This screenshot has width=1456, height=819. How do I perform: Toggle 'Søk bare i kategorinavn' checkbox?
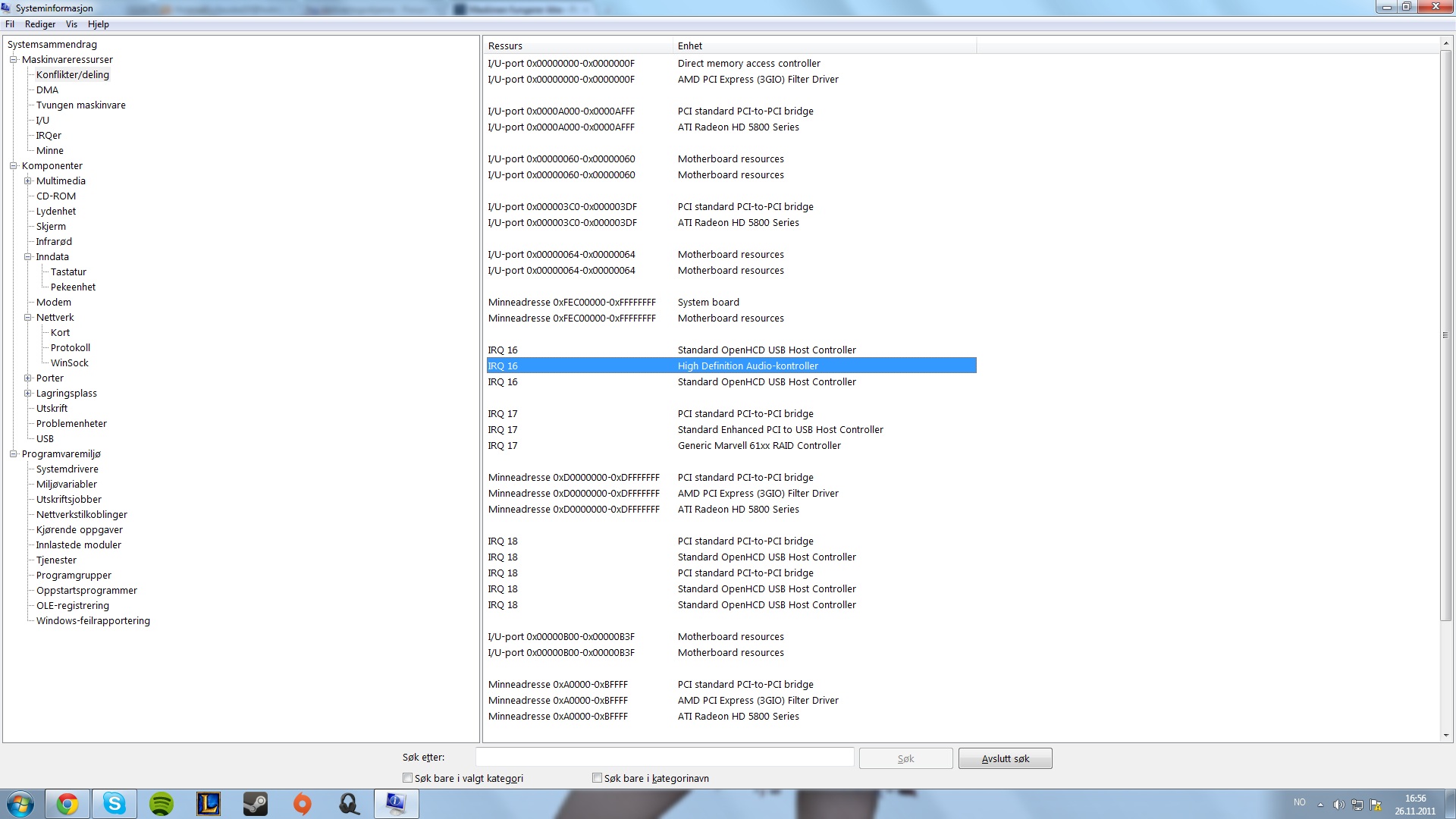[597, 778]
